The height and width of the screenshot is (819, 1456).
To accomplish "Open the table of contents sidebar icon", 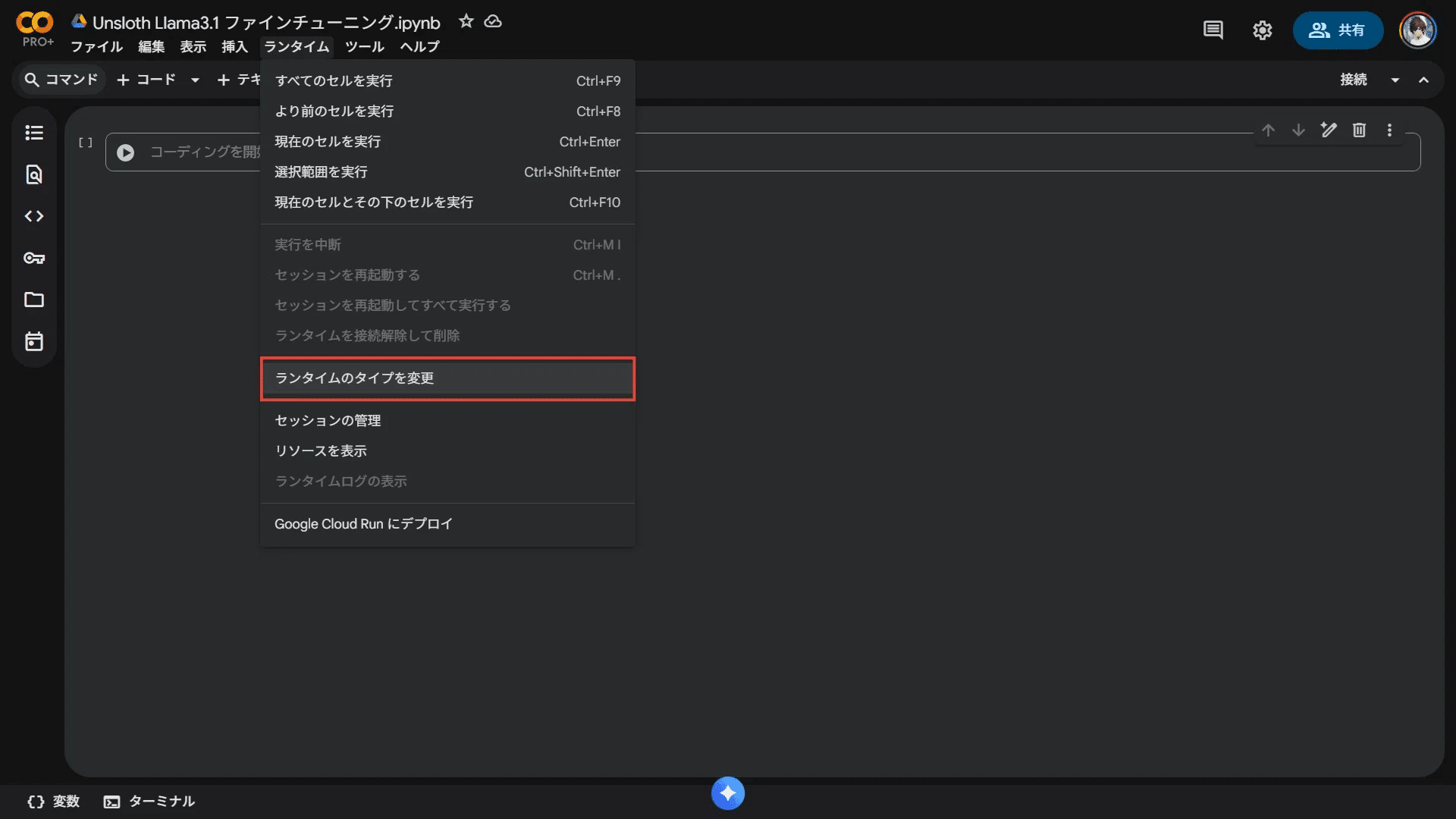I will point(34,133).
